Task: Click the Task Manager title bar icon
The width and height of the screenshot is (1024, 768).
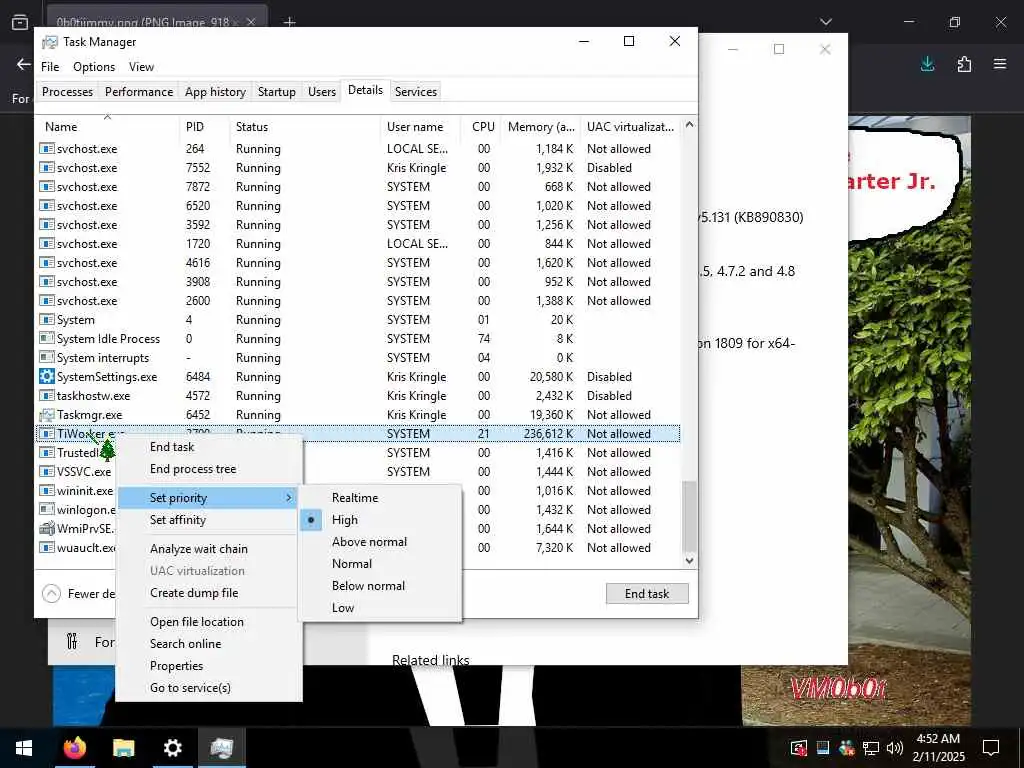Action: [x=50, y=42]
